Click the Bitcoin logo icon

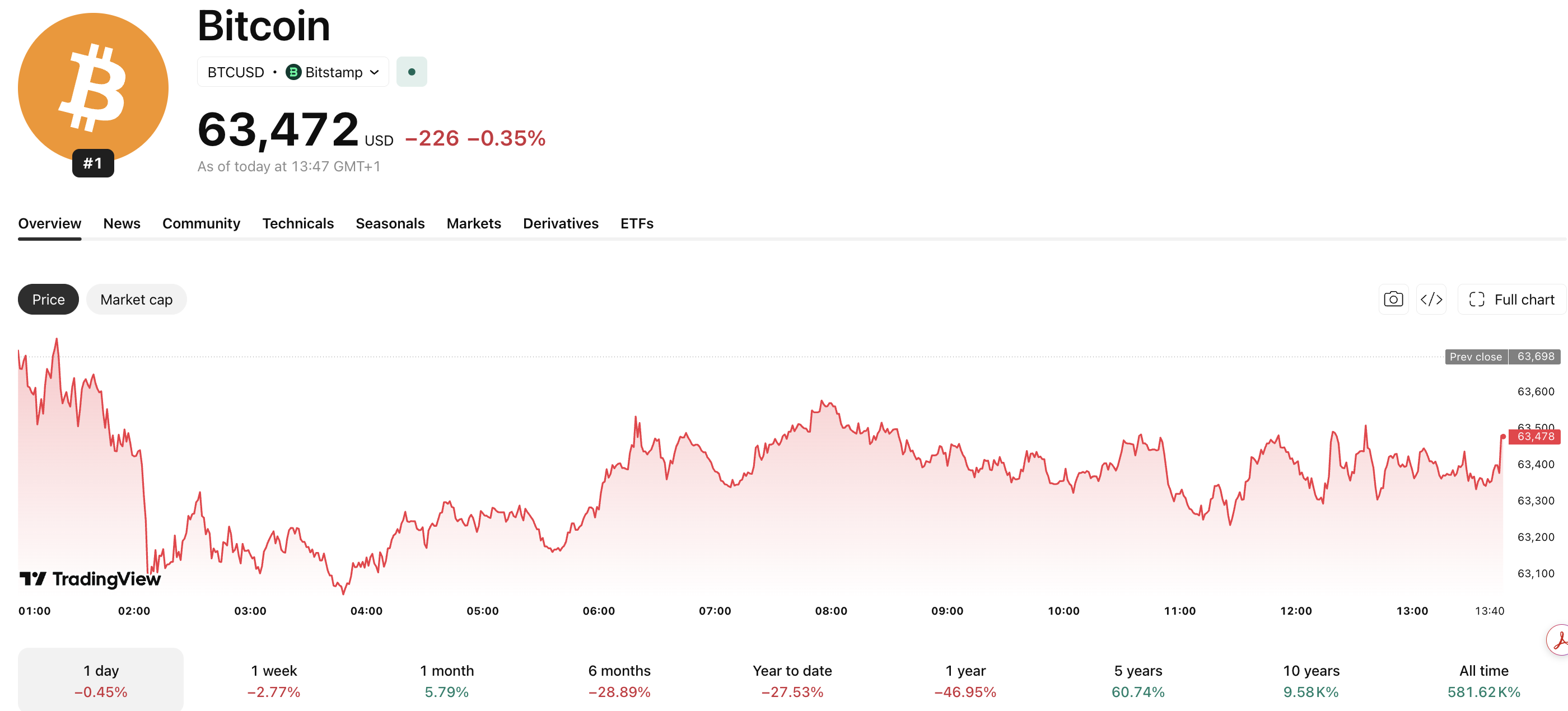(93, 88)
